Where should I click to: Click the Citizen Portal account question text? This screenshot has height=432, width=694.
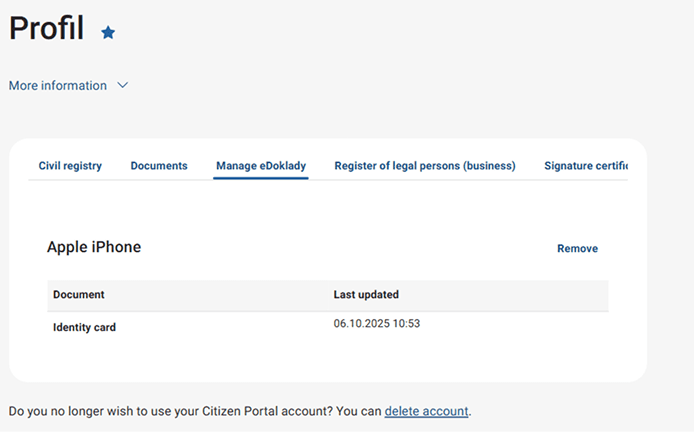click(x=190, y=411)
